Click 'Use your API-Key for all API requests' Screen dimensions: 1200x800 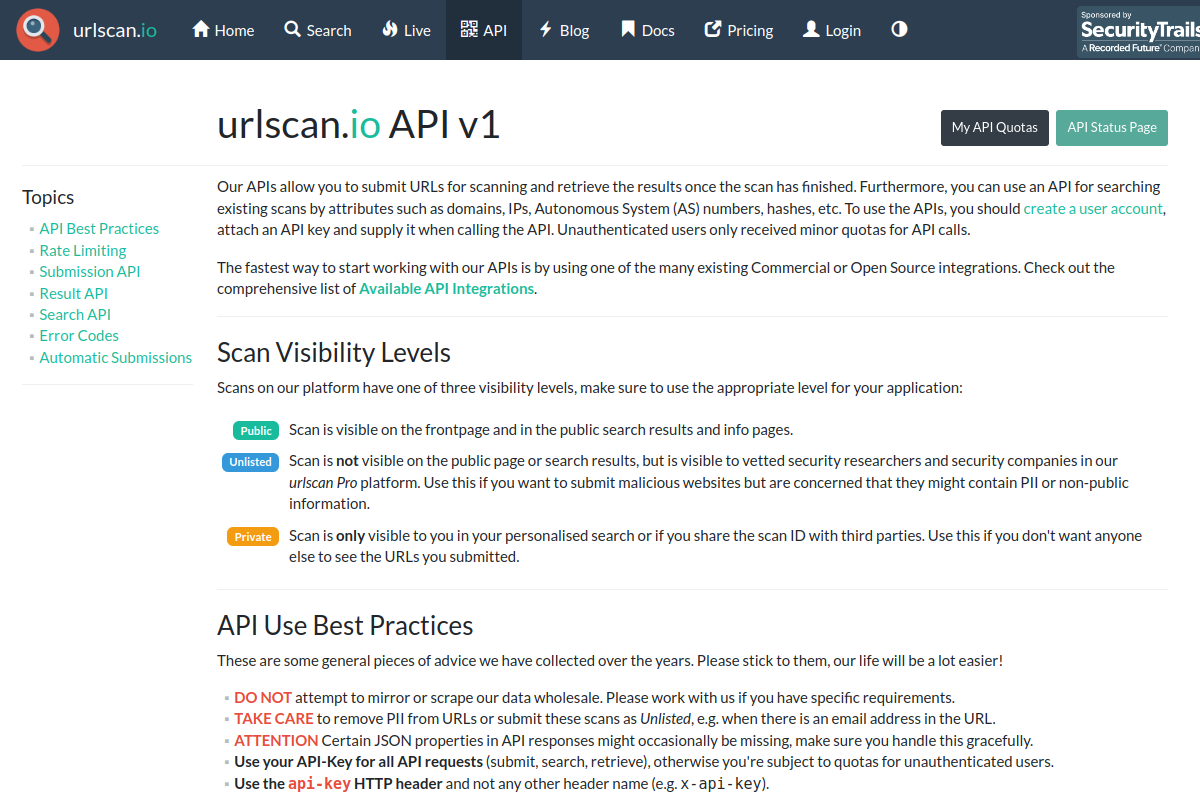pyautogui.click(x=358, y=762)
